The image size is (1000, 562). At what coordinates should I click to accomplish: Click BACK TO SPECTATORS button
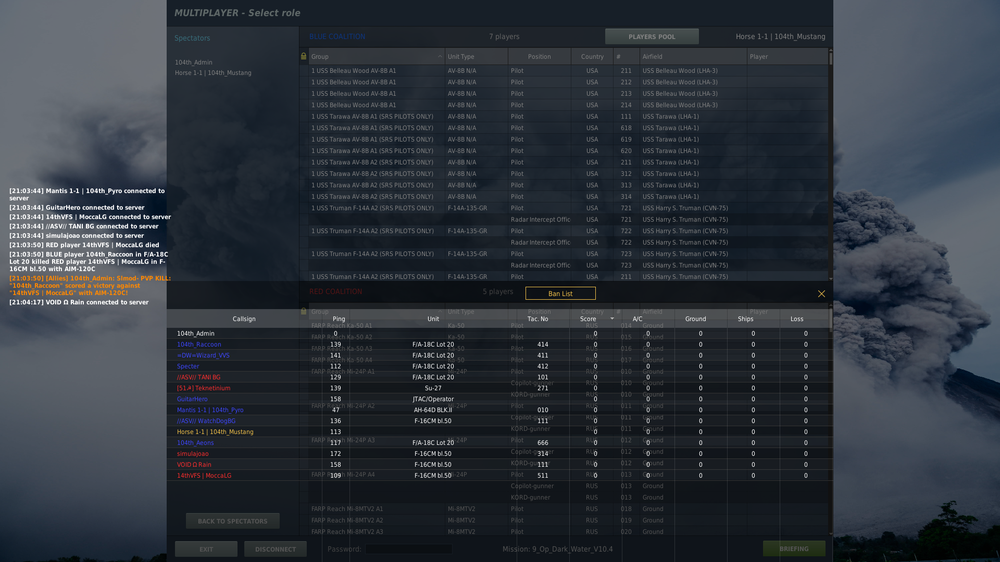tap(233, 521)
